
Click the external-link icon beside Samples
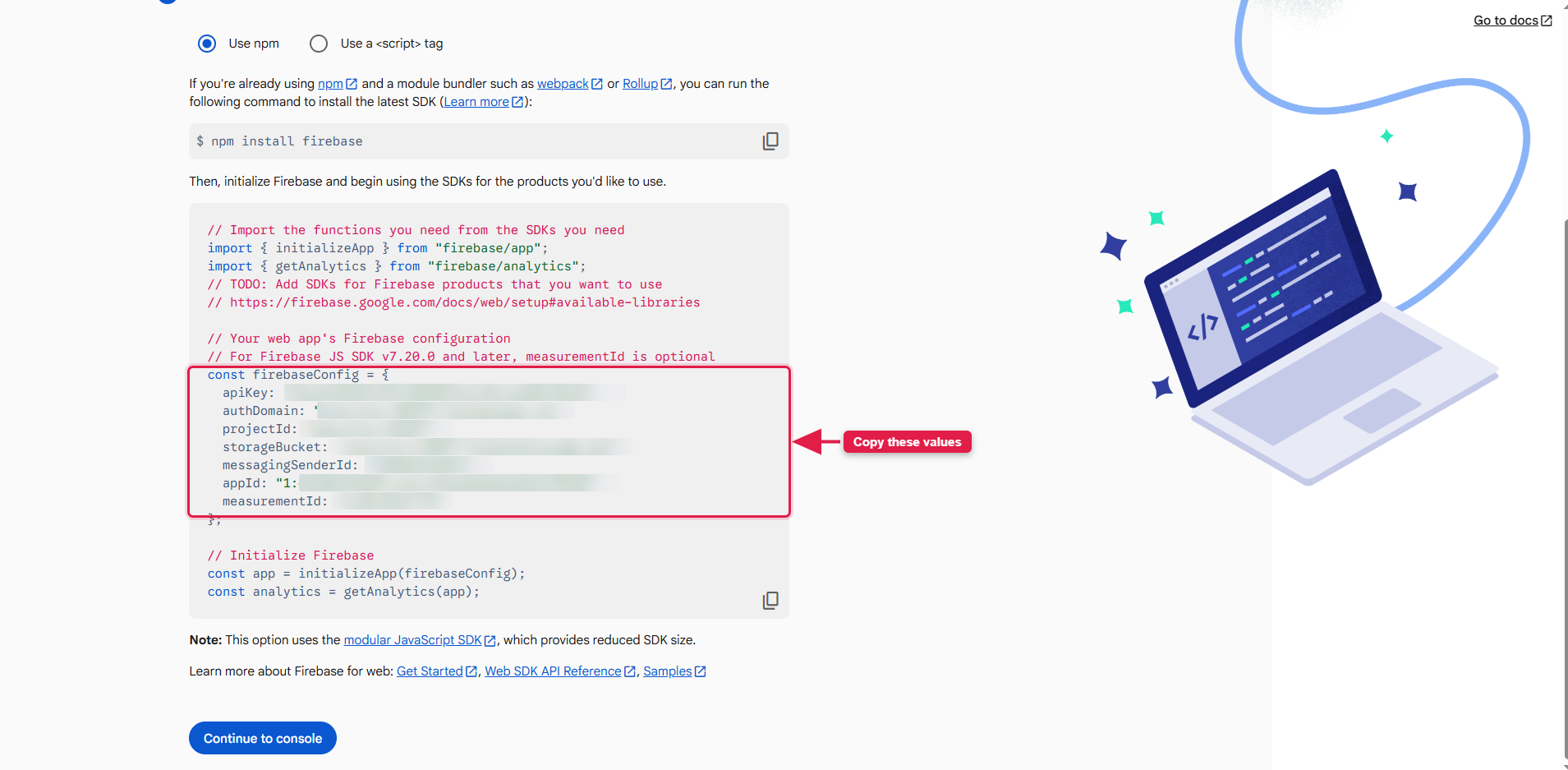(x=700, y=671)
